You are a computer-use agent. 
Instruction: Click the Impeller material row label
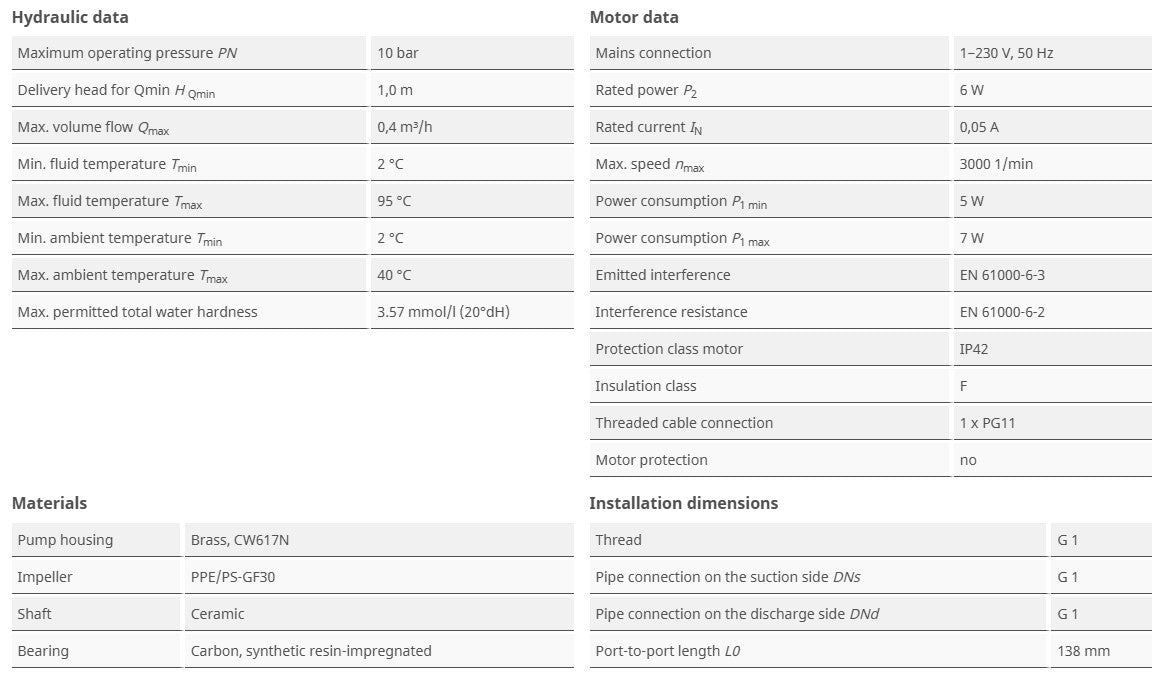point(45,577)
